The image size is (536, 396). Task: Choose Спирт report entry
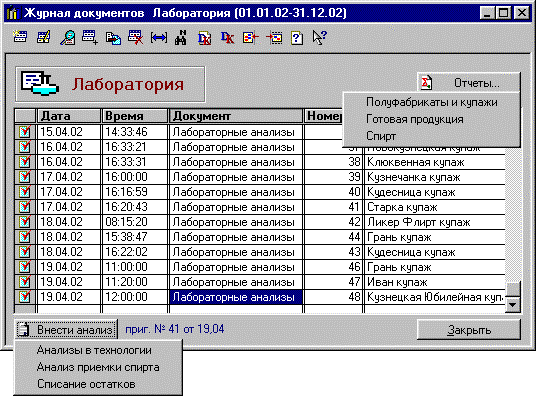click(x=431, y=136)
